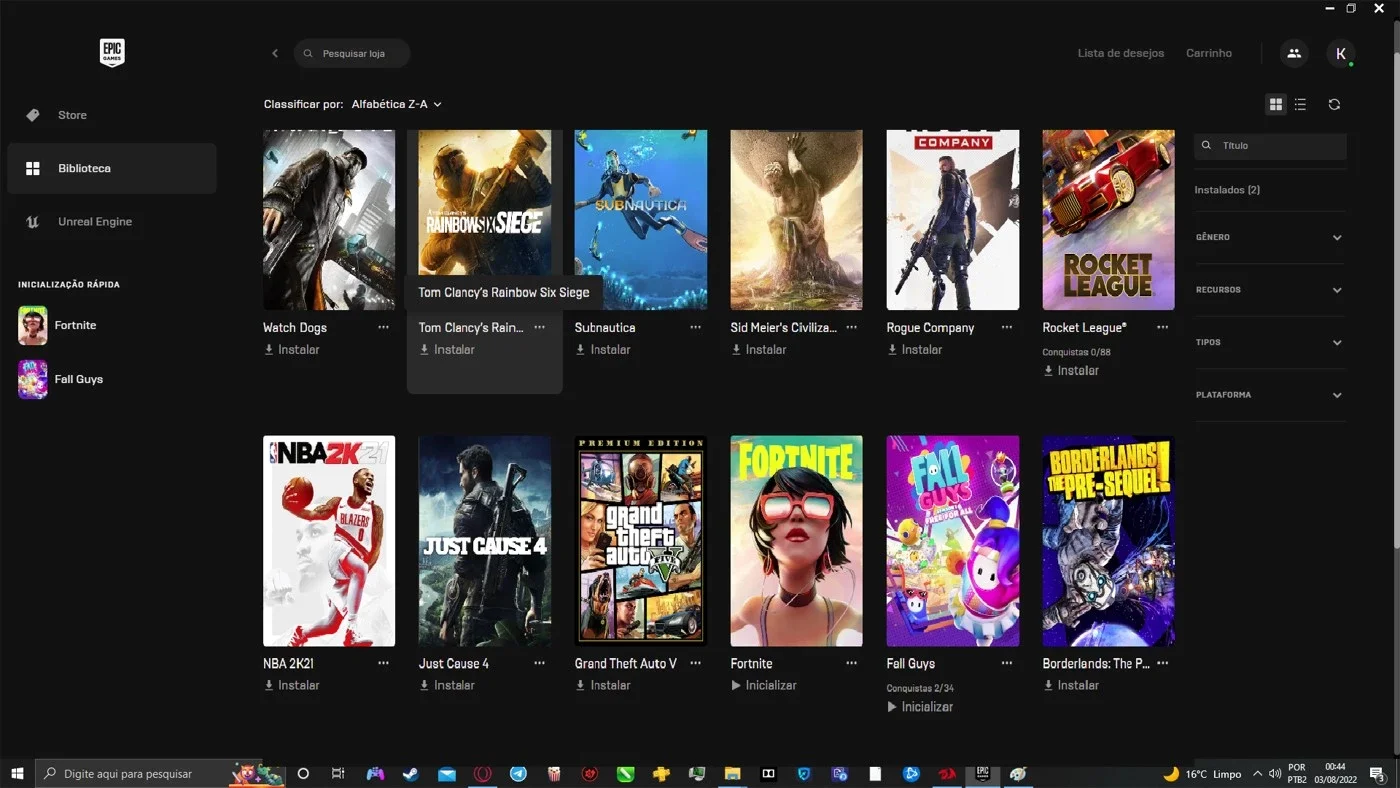Open the Alfabética Z-A sort dropdown
This screenshot has width=1400, height=788.
pos(397,104)
